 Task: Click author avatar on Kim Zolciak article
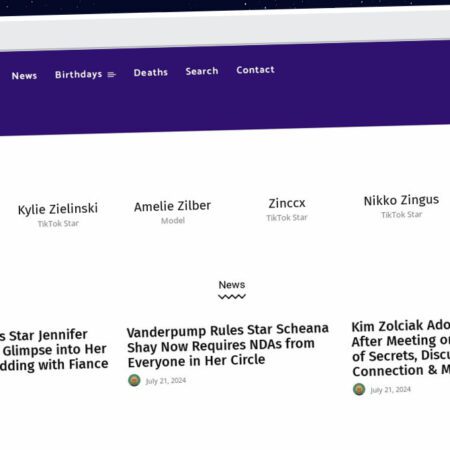[359, 389]
